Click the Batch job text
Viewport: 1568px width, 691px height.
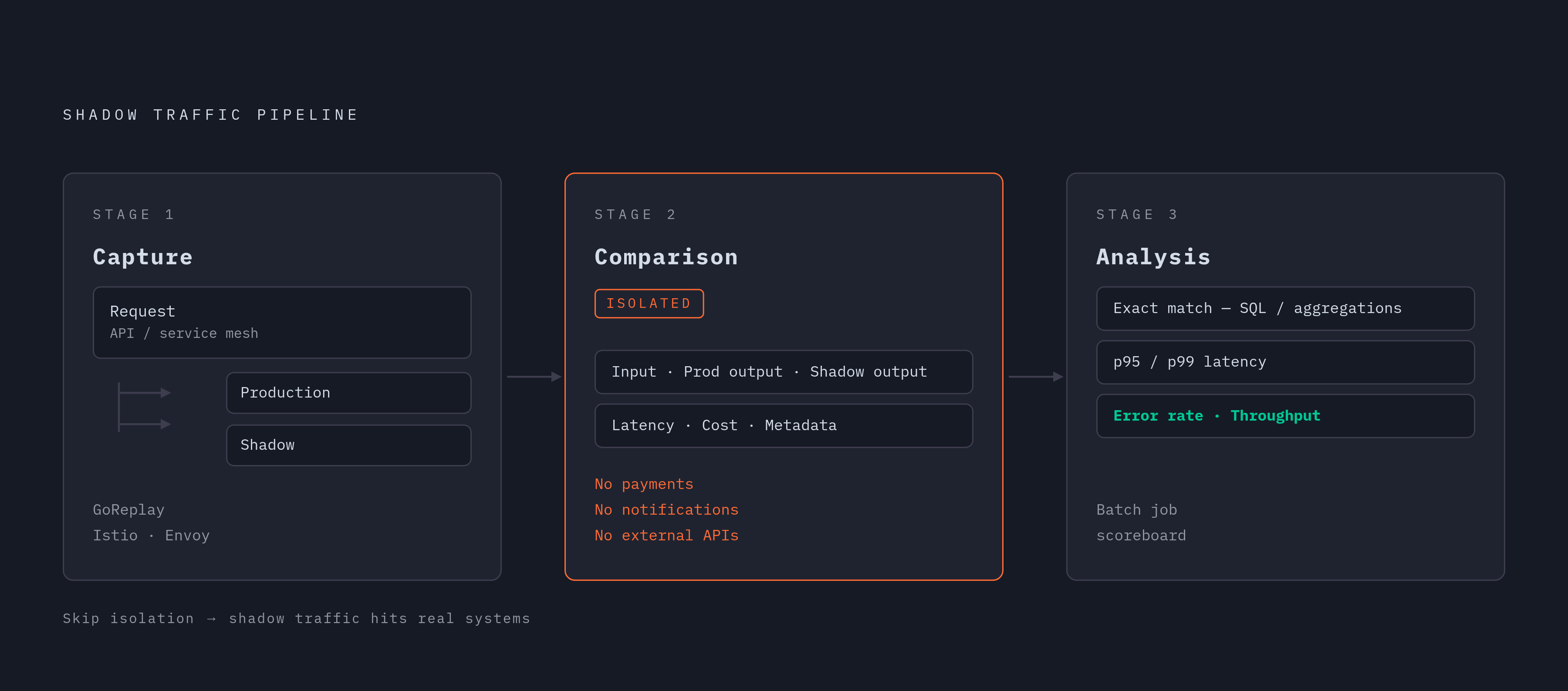(x=1136, y=510)
